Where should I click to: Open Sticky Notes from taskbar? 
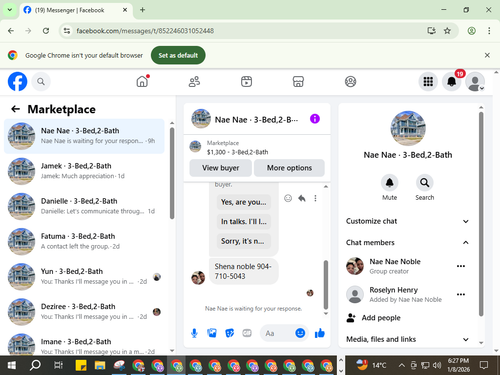tap(81, 365)
